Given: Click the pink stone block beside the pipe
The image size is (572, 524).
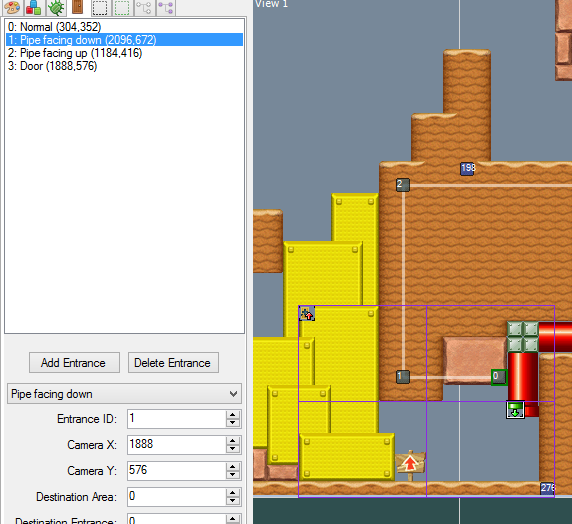Looking at the screenshot, I should point(475,360).
